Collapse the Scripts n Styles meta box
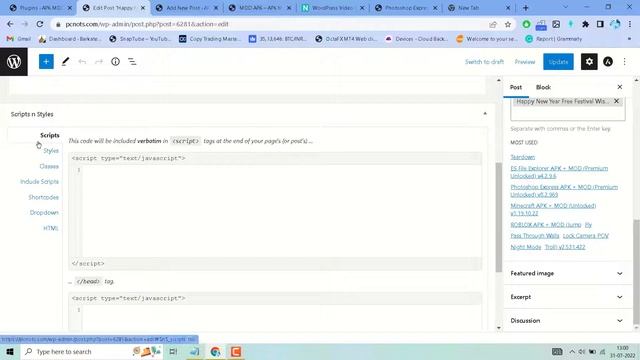640x360 pixels. click(x=485, y=114)
